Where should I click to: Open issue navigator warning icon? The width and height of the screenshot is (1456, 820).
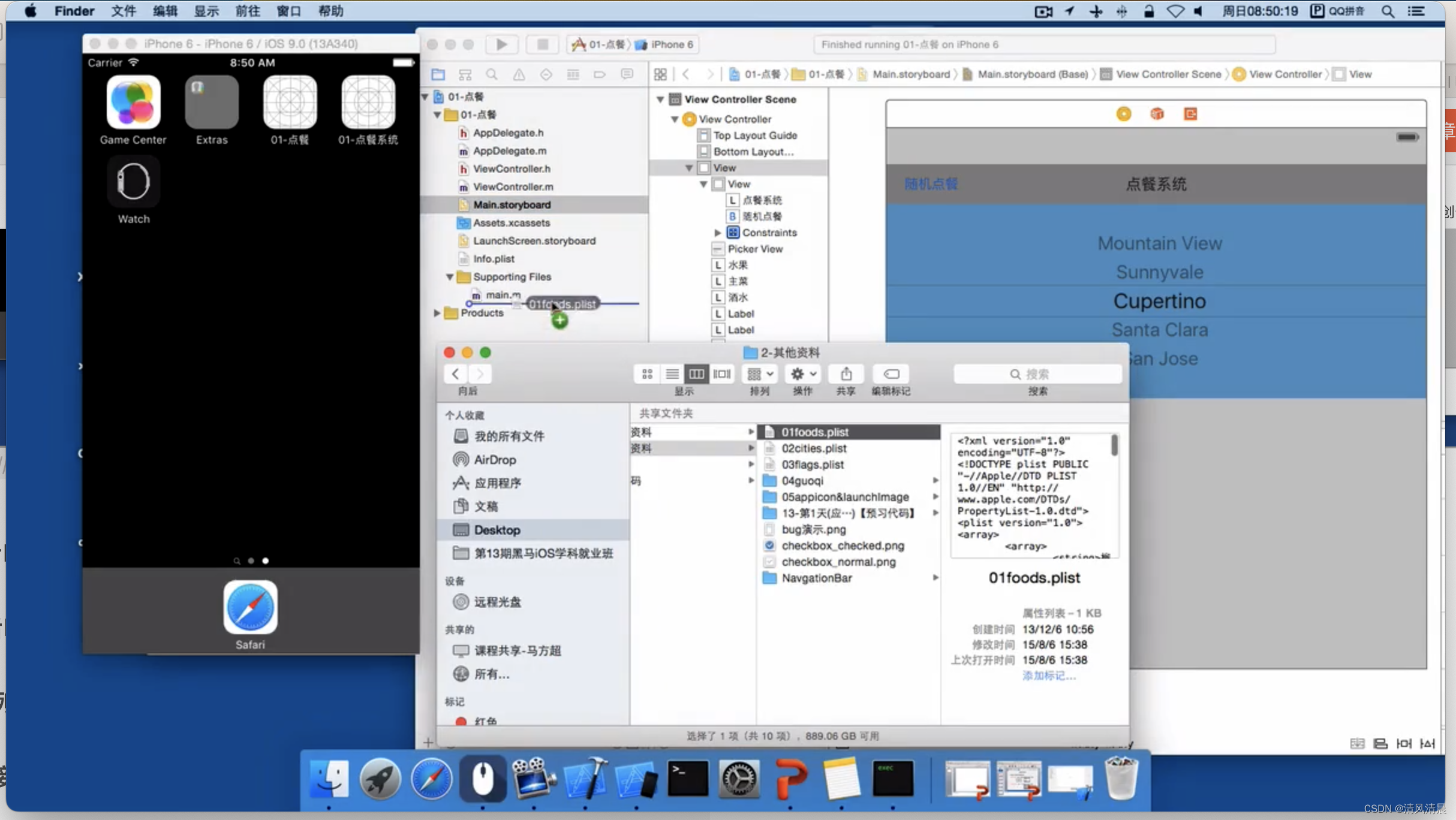coord(519,74)
